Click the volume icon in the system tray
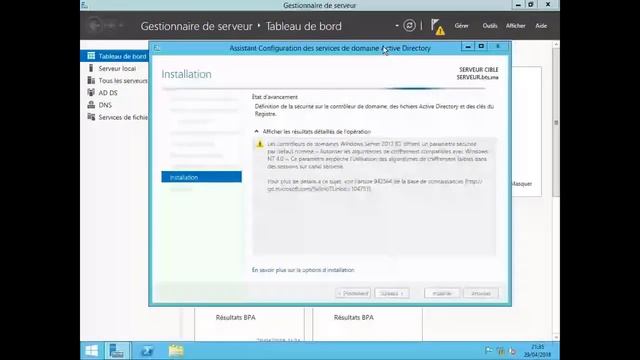 point(513,351)
